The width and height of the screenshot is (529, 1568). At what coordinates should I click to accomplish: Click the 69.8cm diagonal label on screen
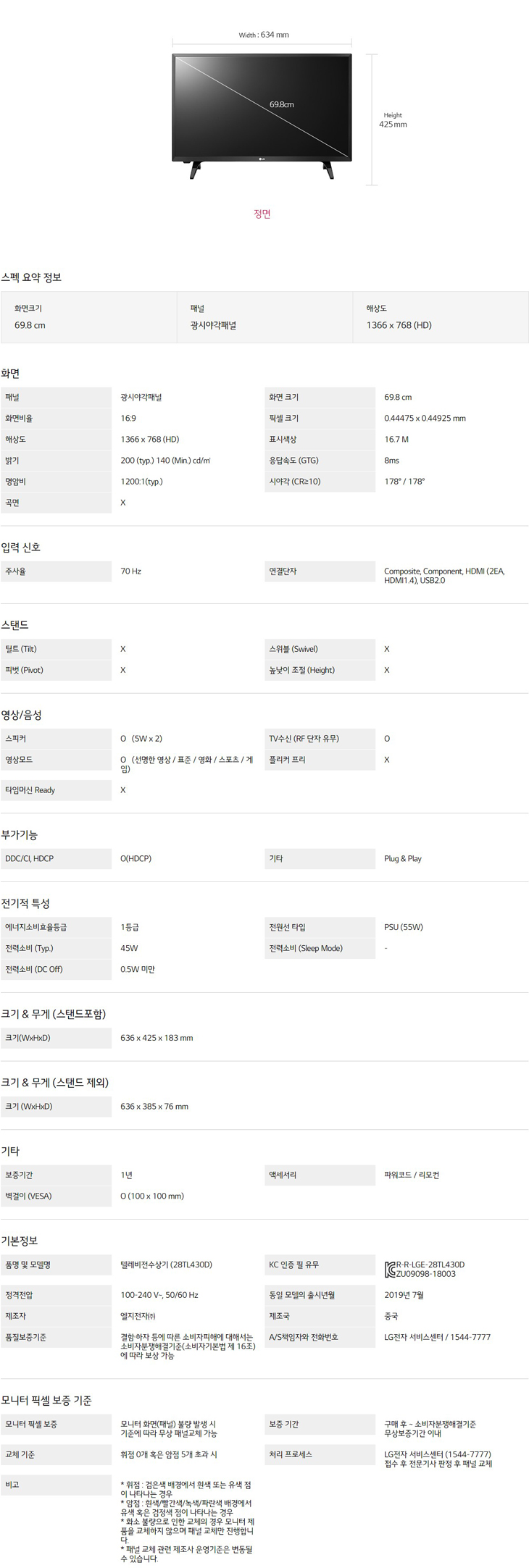click(x=281, y=105)
